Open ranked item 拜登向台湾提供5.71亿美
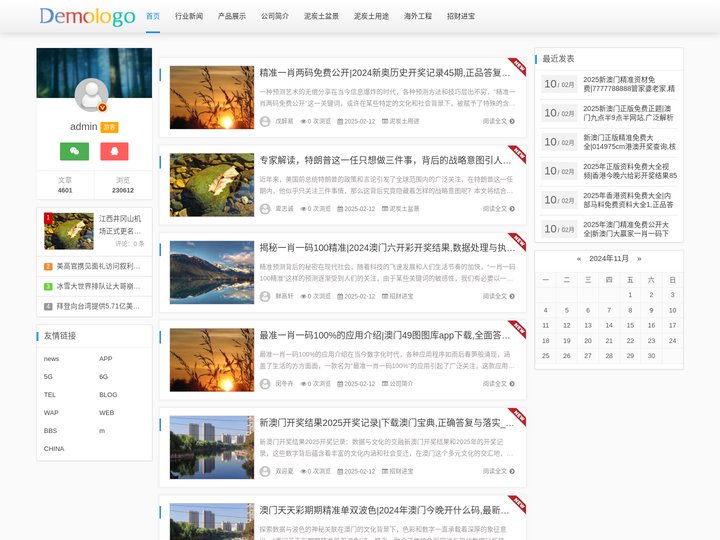Viewport: 720px width, 540px height. [x=98, y=306]
